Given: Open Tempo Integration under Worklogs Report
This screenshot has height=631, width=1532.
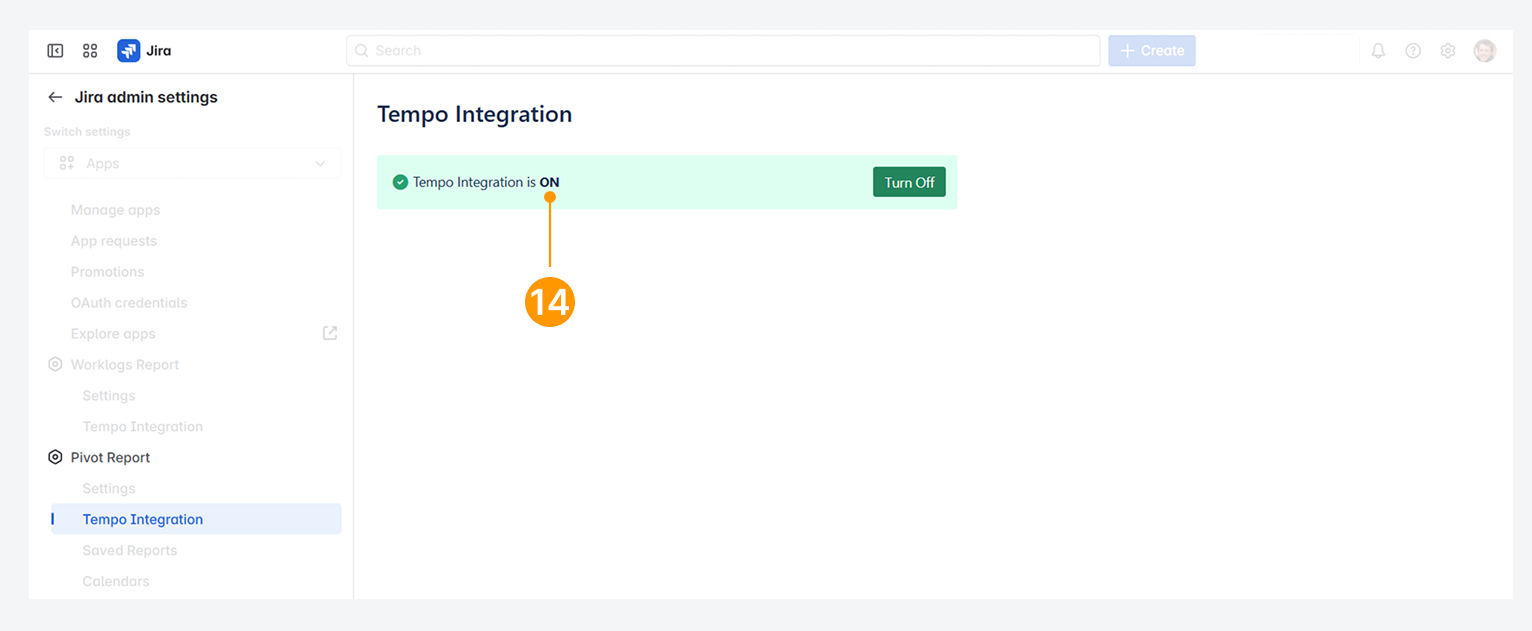Looking at the screenshot, I should coord(143,427).
